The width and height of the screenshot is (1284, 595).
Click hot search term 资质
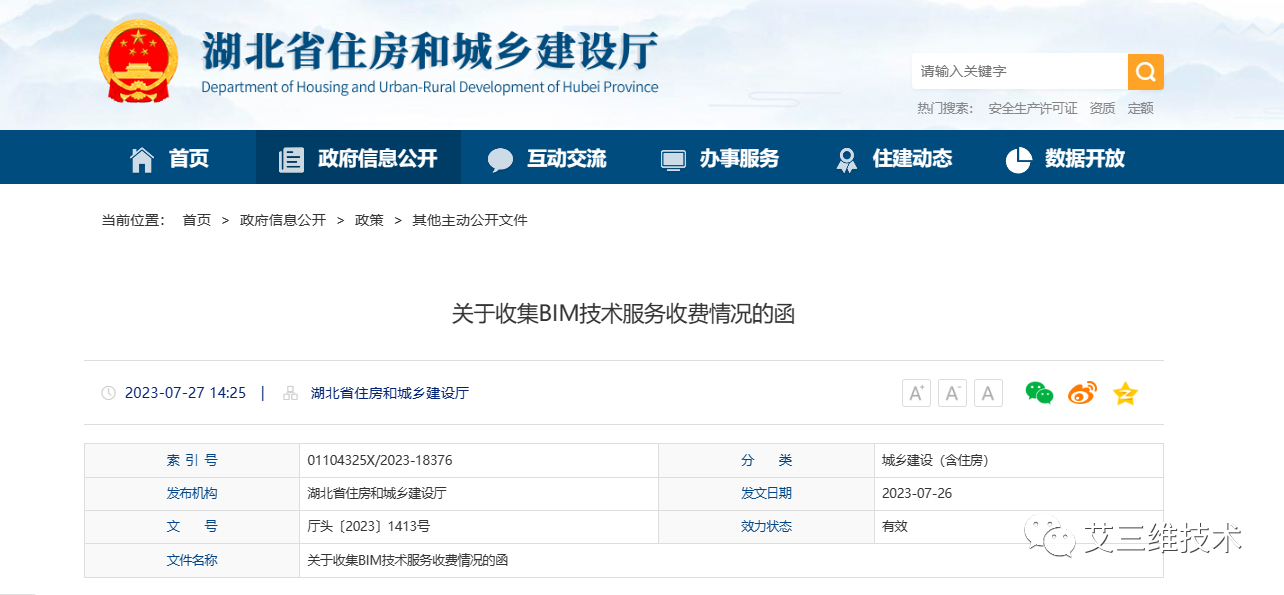pos(1102,108)
